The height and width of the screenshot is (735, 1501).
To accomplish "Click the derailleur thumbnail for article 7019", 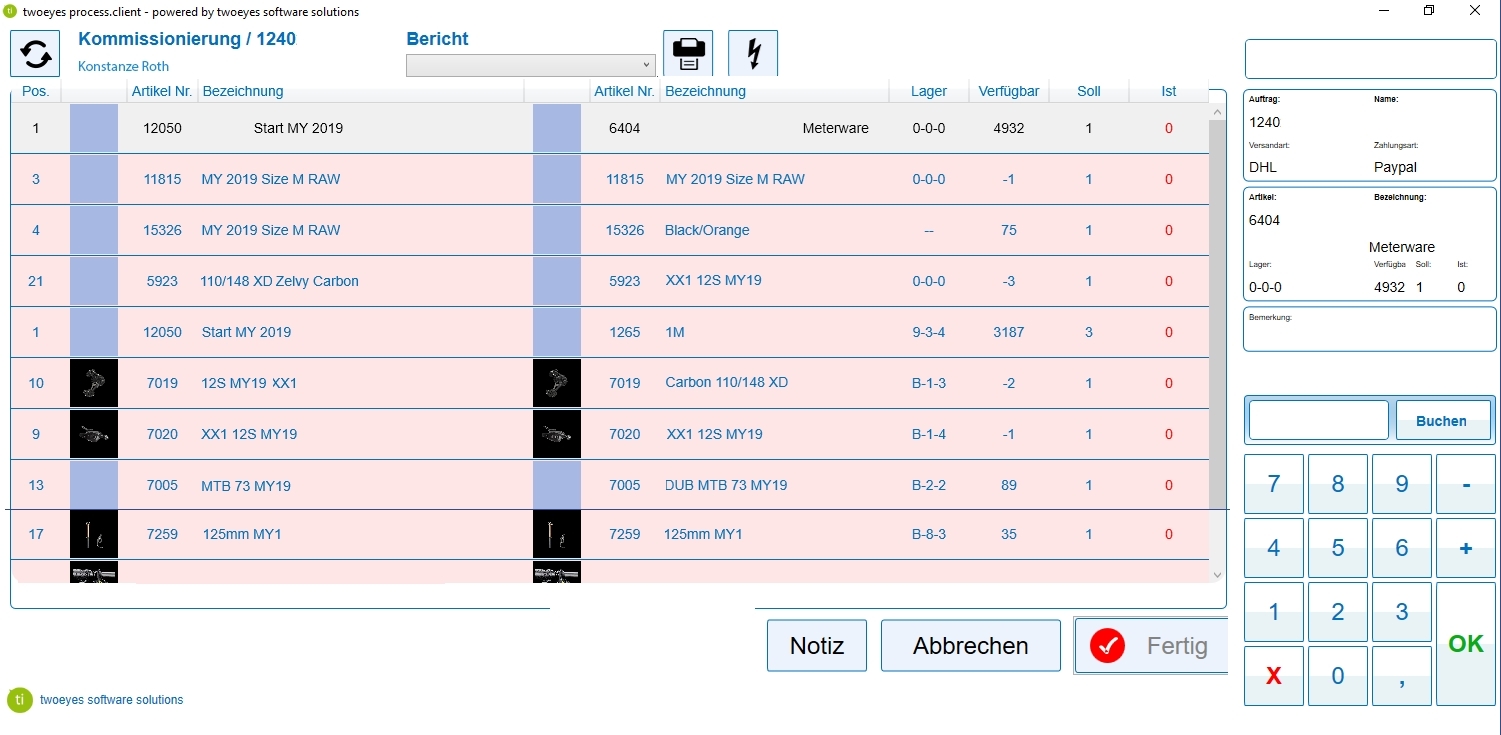I will pos(94,383).
